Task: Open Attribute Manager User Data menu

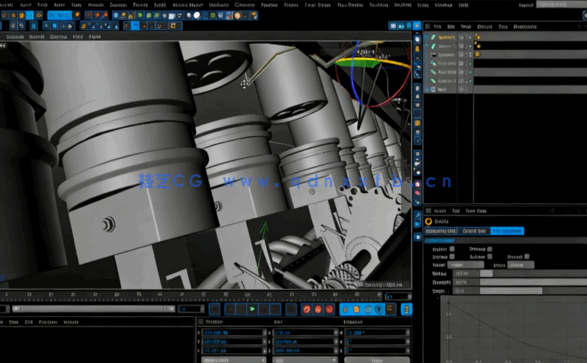Action: (476, 211)
